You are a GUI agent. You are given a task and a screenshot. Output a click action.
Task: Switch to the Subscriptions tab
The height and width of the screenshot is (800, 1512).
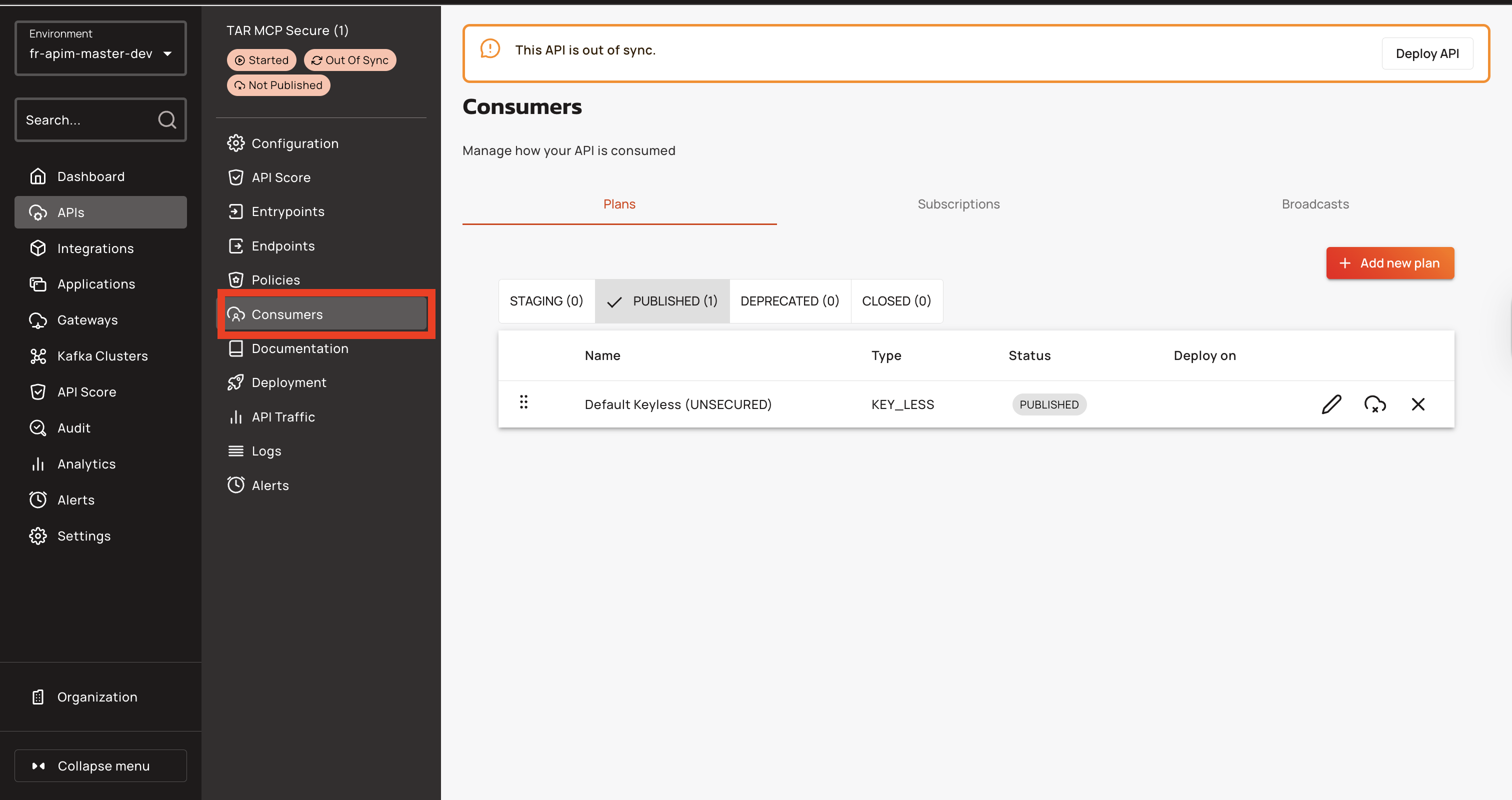[958, 204]
